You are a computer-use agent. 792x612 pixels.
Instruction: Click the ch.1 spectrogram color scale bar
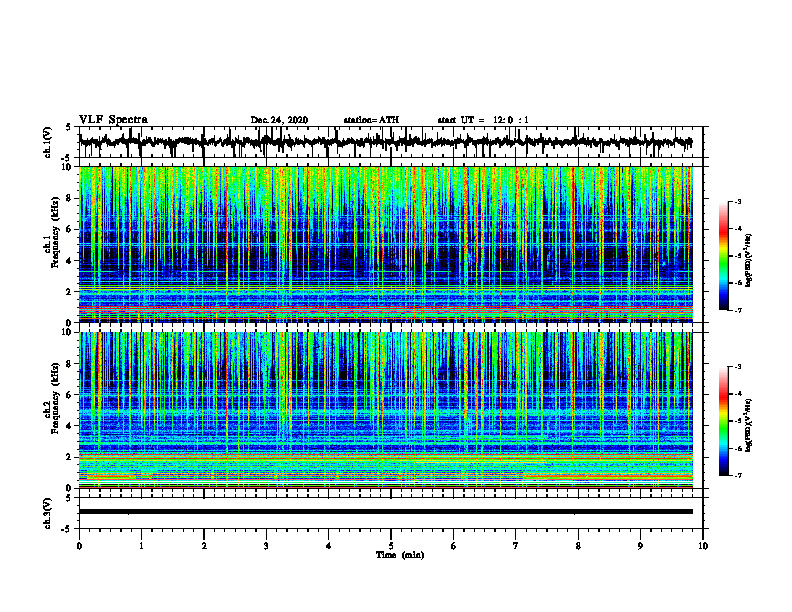click(x=723, y=256)
